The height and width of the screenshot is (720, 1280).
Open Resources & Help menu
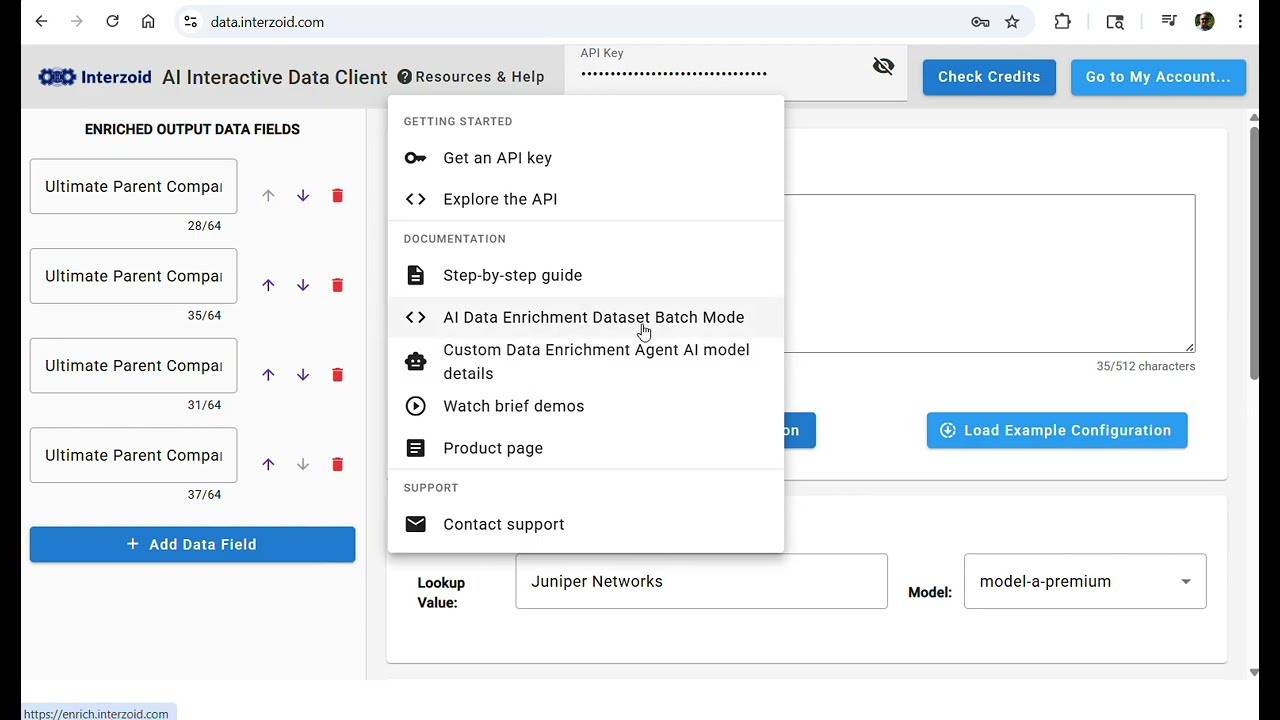click(471, 77)
